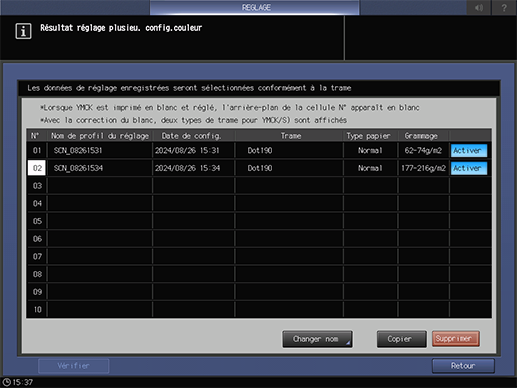The height and width of the screenshot is (388, 517).
Task: Select empty row number 10
Action: 37,309
